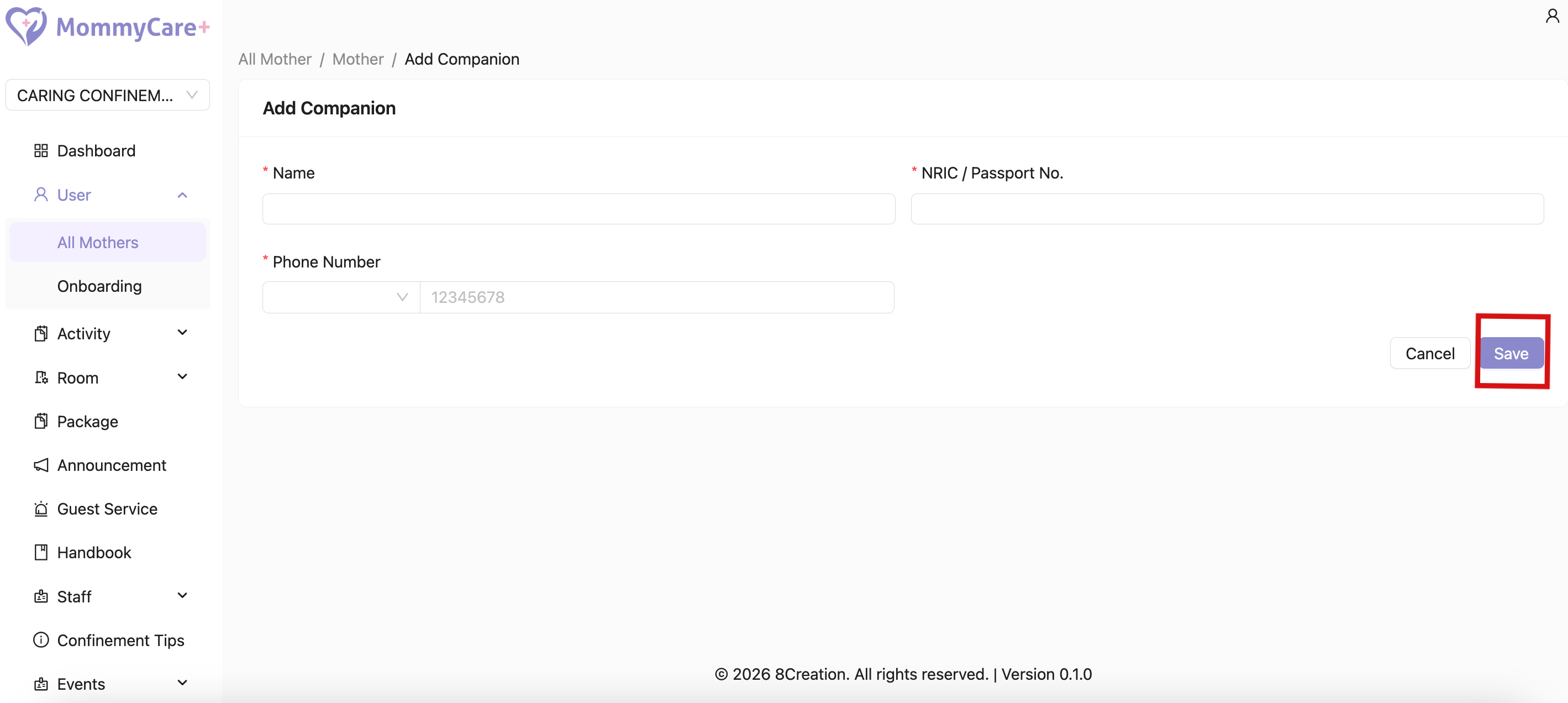
Task: Click the MommyCare+ heart logo
Action: (26, 26)
